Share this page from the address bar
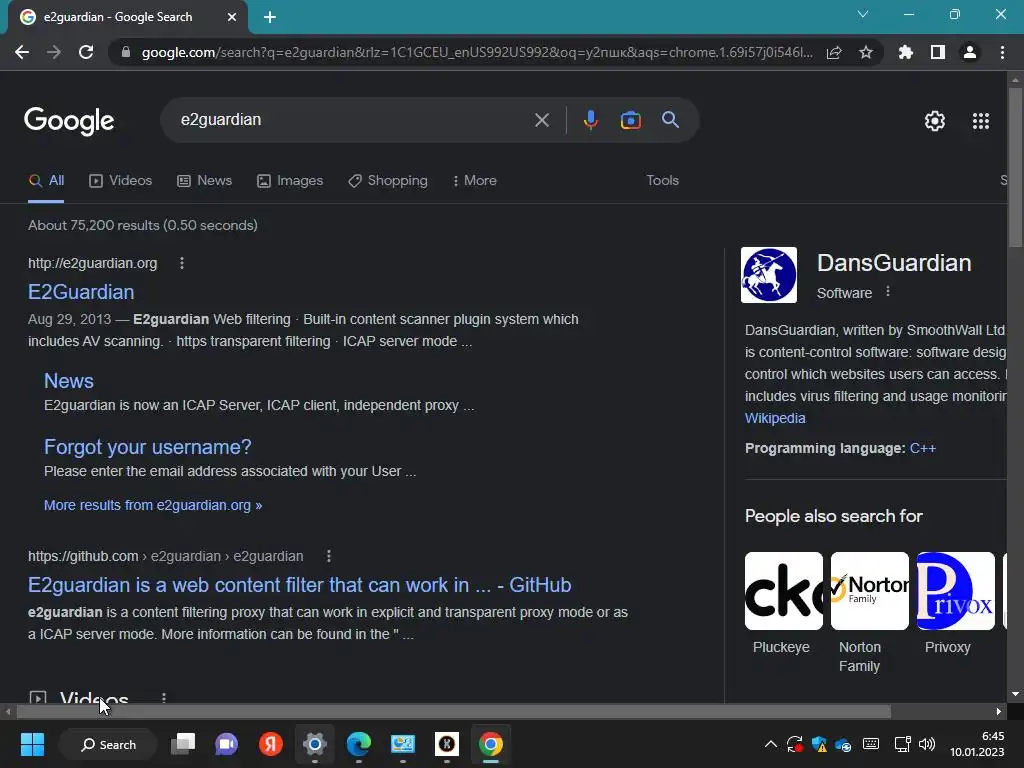 coord(834,52)
